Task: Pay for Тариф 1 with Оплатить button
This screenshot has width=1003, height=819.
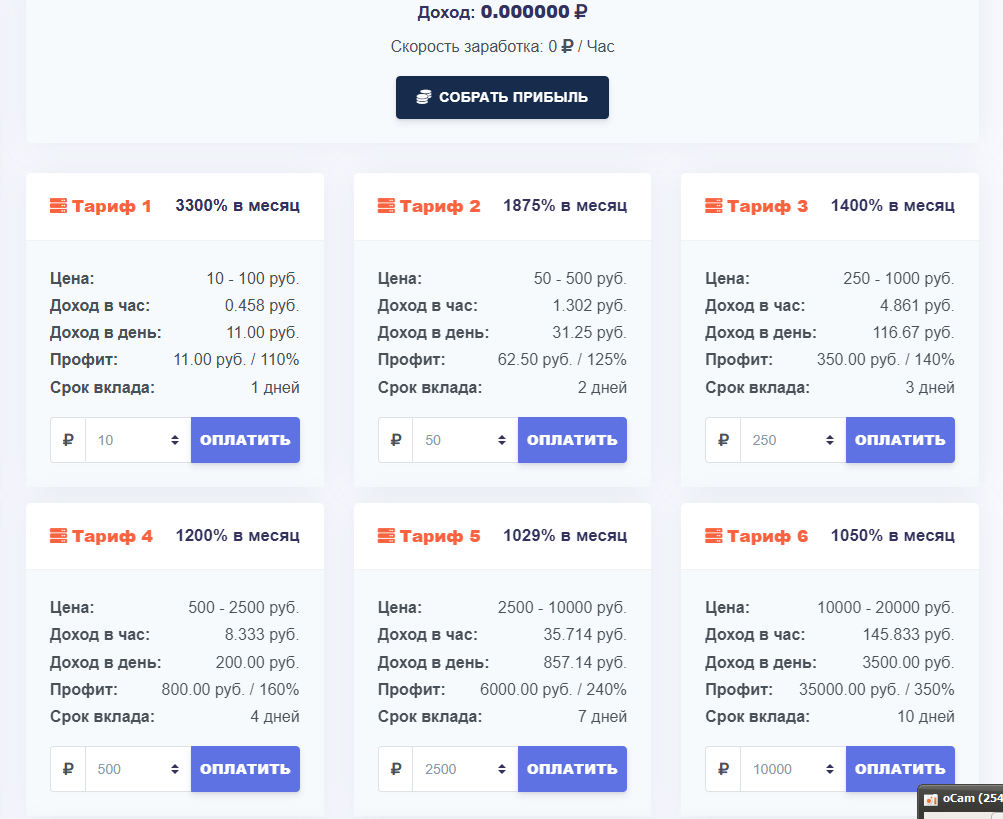Action: [246, 440]
